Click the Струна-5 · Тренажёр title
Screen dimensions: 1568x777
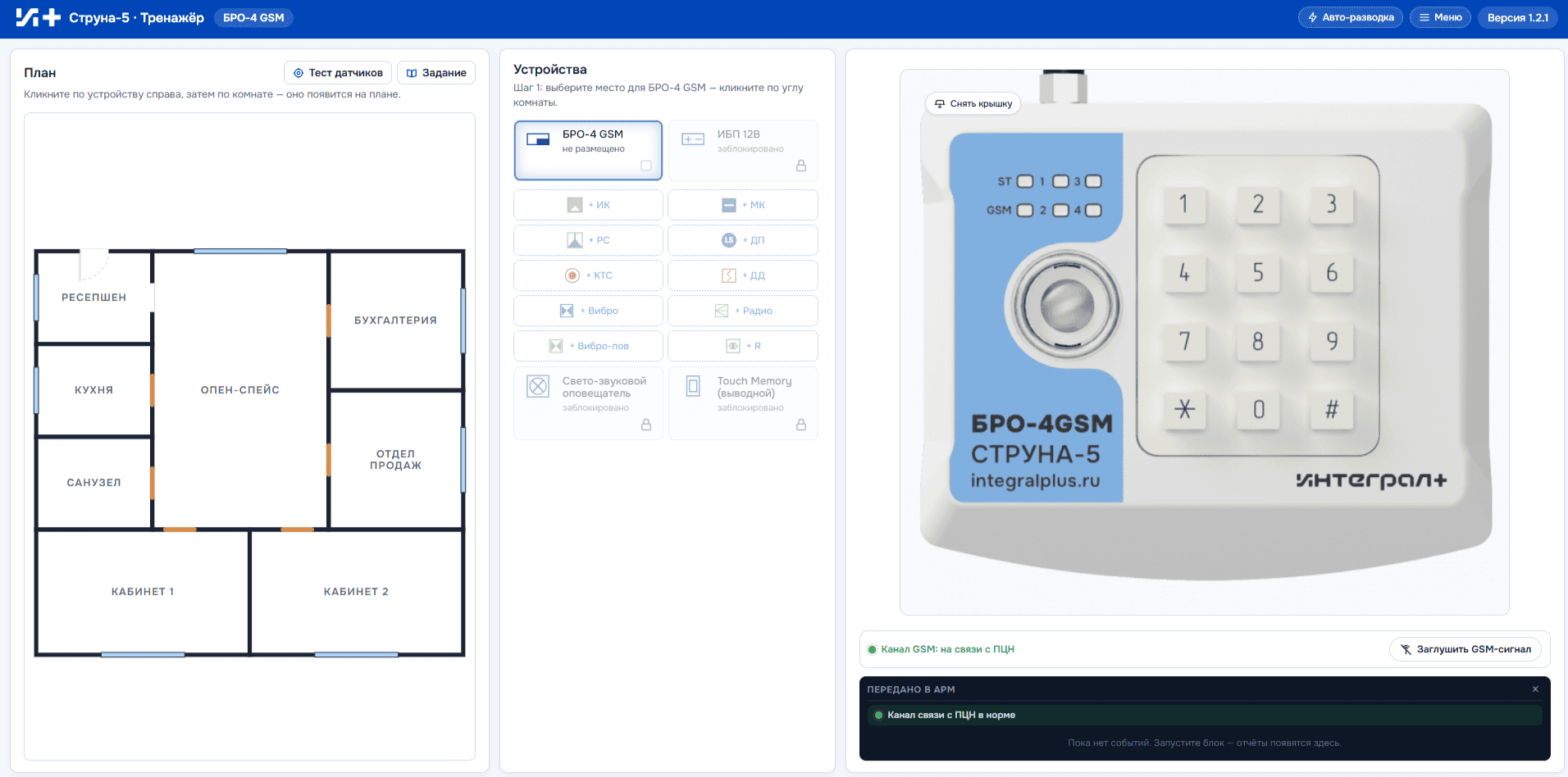pos(136,17)
